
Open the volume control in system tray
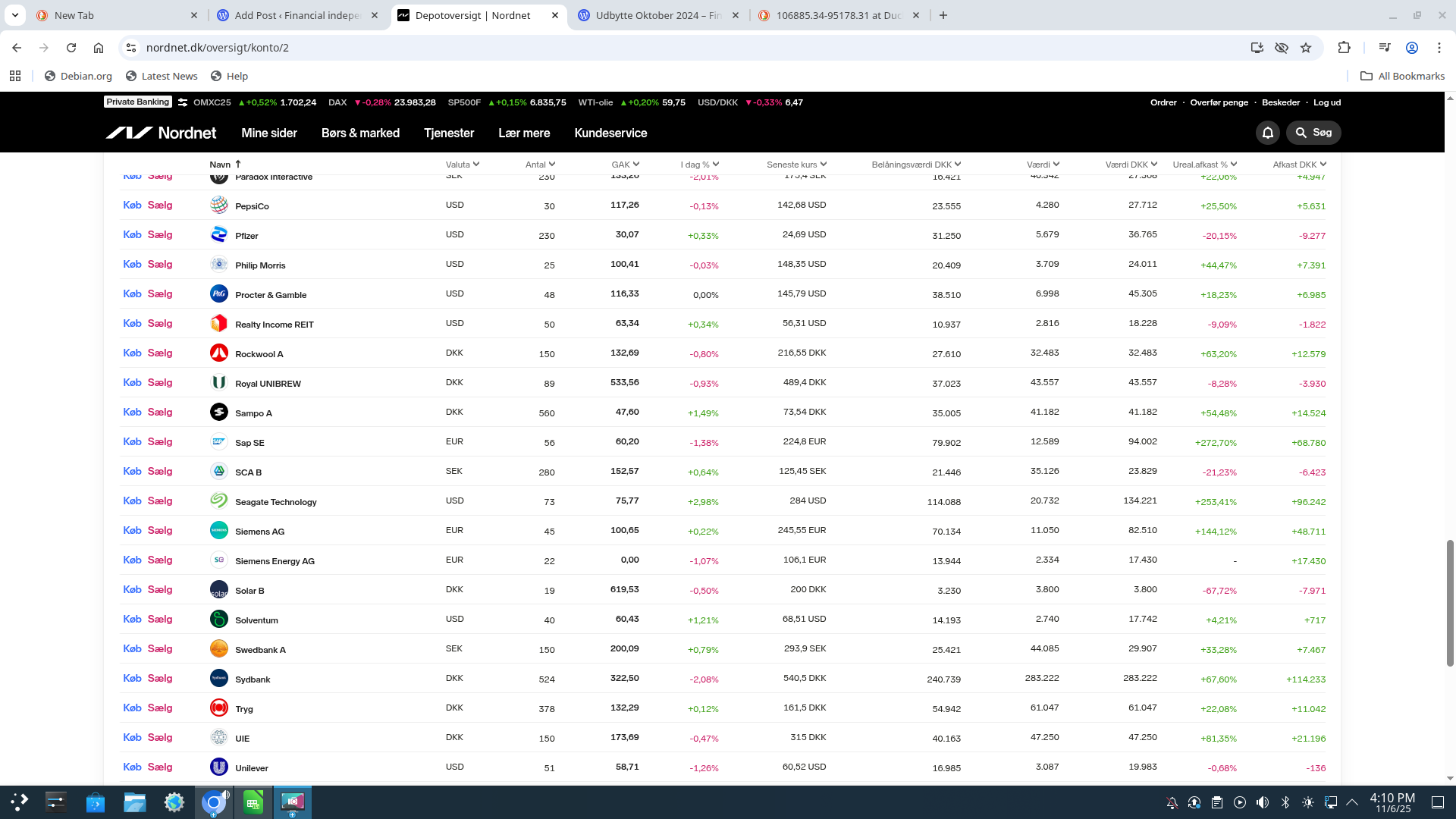click(x=1262, y=802)
